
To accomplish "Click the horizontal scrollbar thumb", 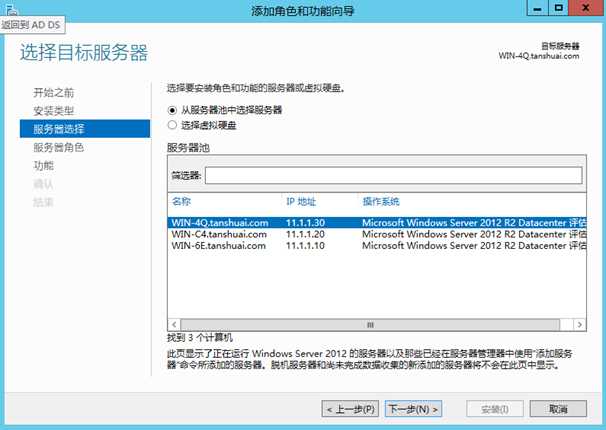I will tap(370, 325).
